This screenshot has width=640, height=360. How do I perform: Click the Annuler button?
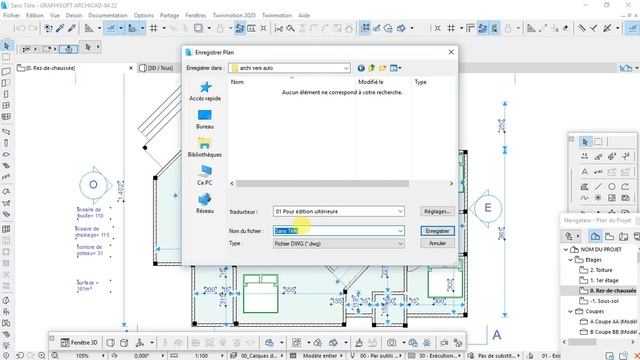pyautogui.click(x=437, y=243)
